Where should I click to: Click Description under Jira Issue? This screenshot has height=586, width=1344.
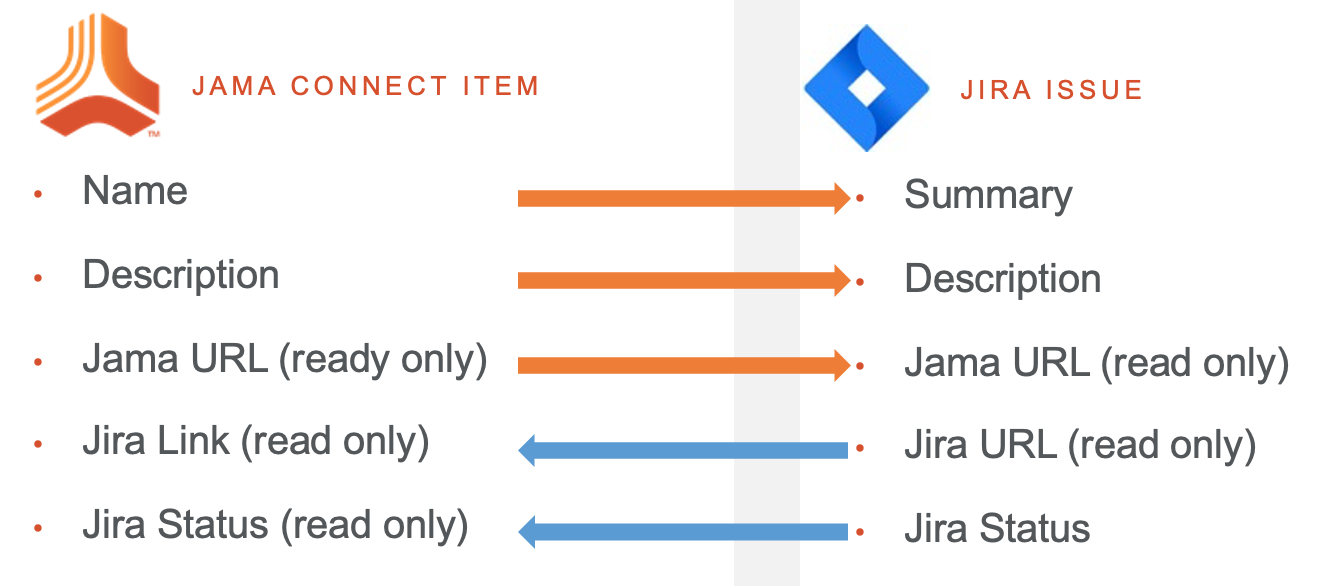(1003, 279)
